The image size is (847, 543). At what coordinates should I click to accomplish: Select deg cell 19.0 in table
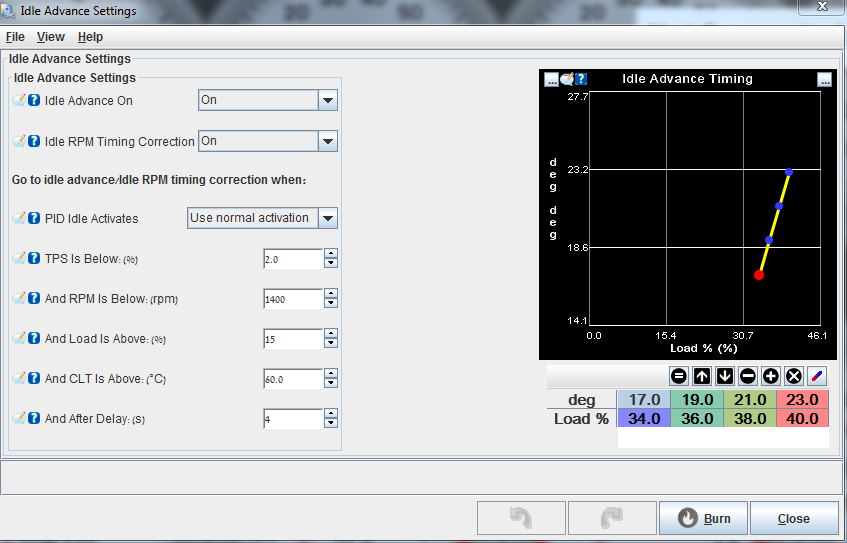(x=697, y=399)
